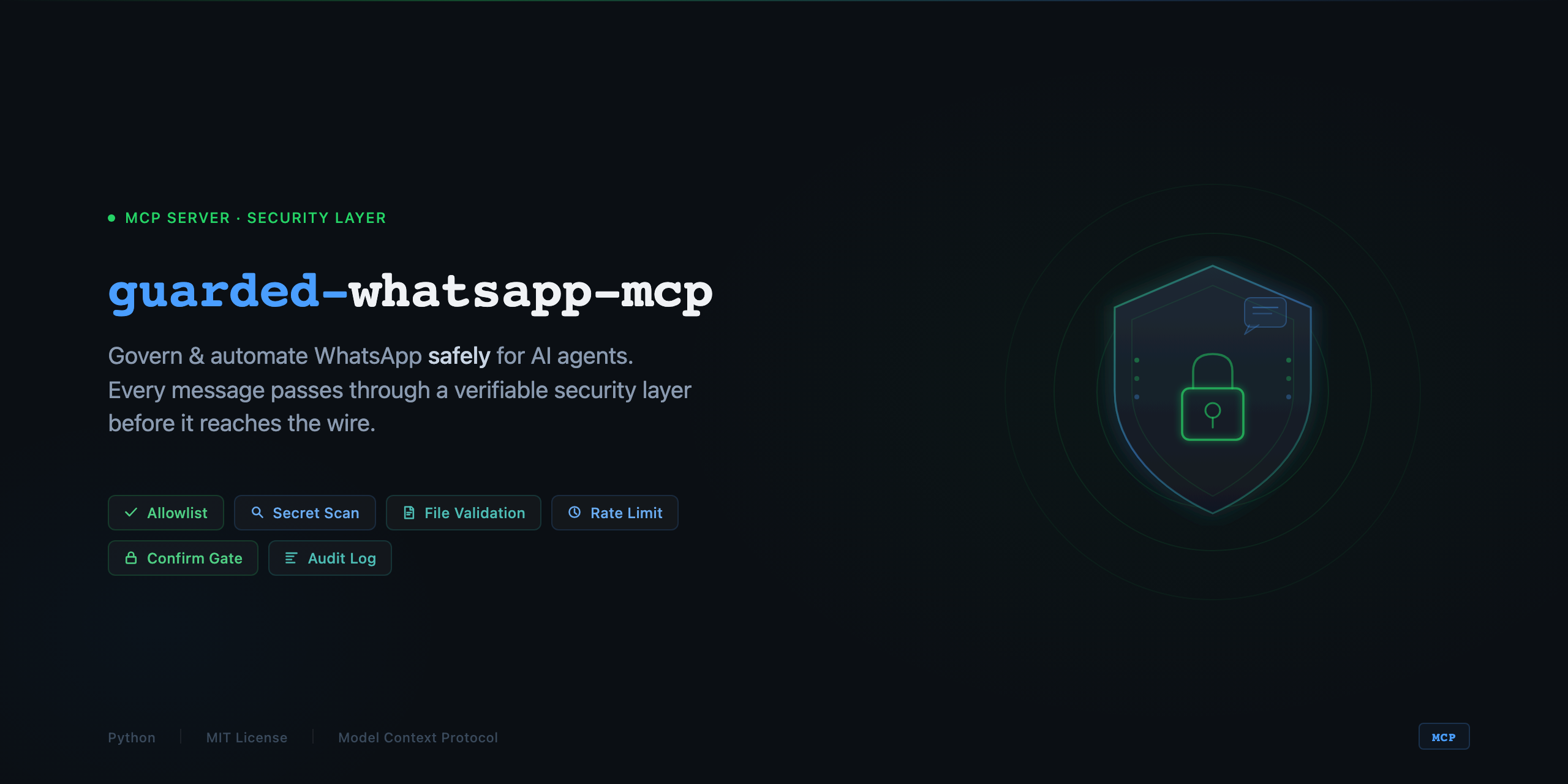Screen dimensions: 1568x784
Task: Click the 'MCP SERVER · SECURITY LAYER' heading
Action: point(255,218)
